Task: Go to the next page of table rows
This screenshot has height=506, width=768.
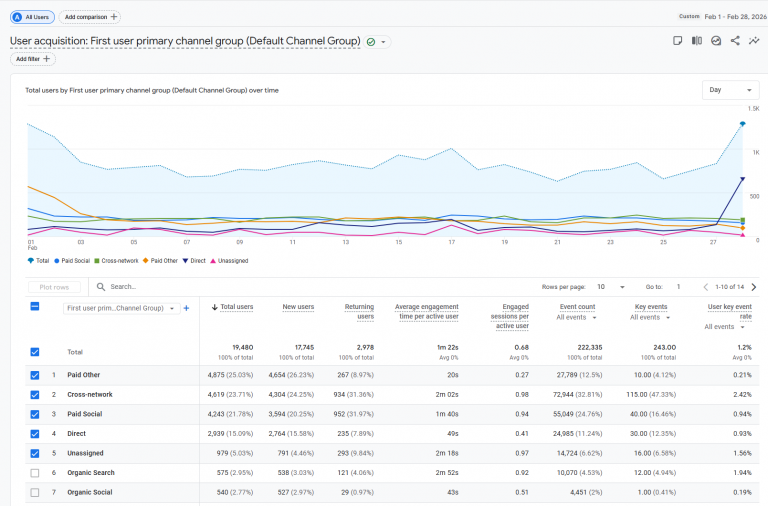Action: coord(747,287)
